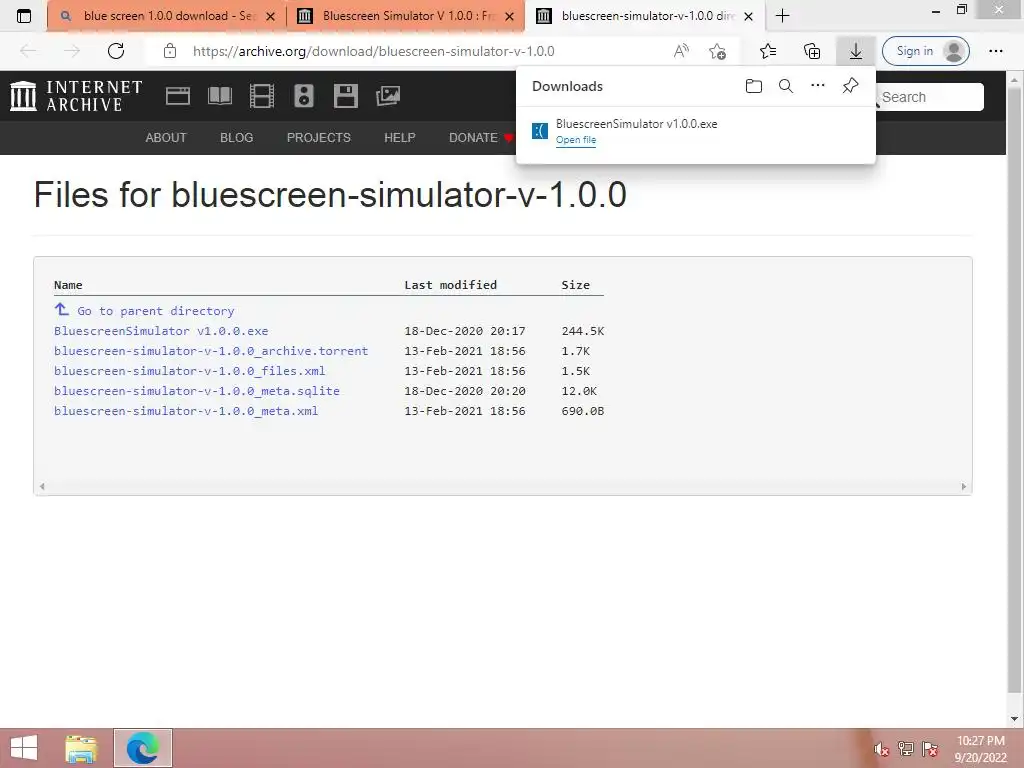Open the network tray icon
The height and width of the screenshot is (768, 1024).
point(906,749)
